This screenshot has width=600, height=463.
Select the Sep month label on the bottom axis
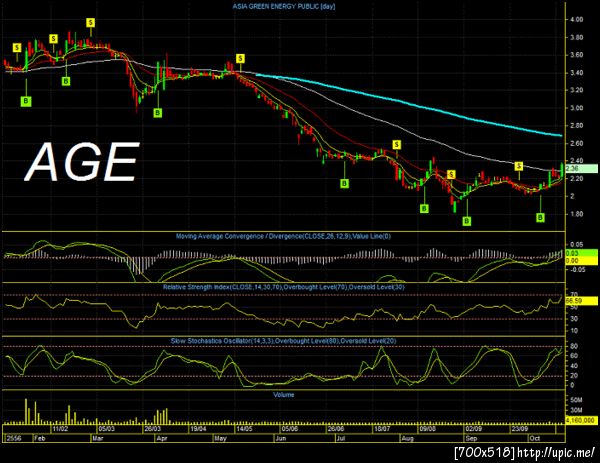(471, 438)
